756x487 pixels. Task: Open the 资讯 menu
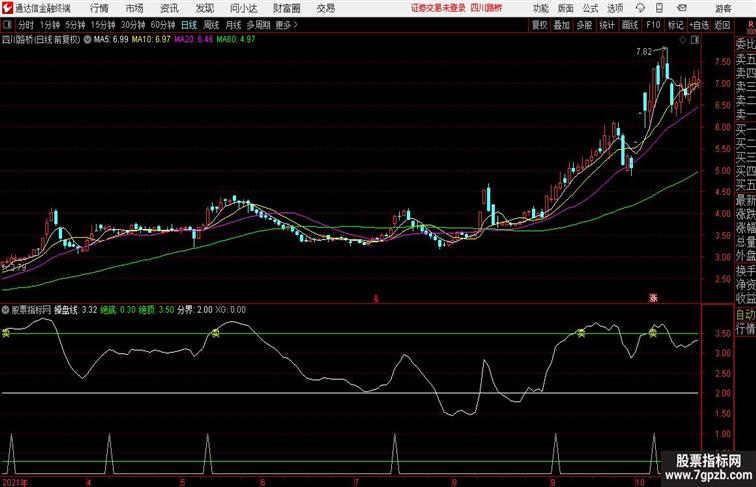(169, 8)
